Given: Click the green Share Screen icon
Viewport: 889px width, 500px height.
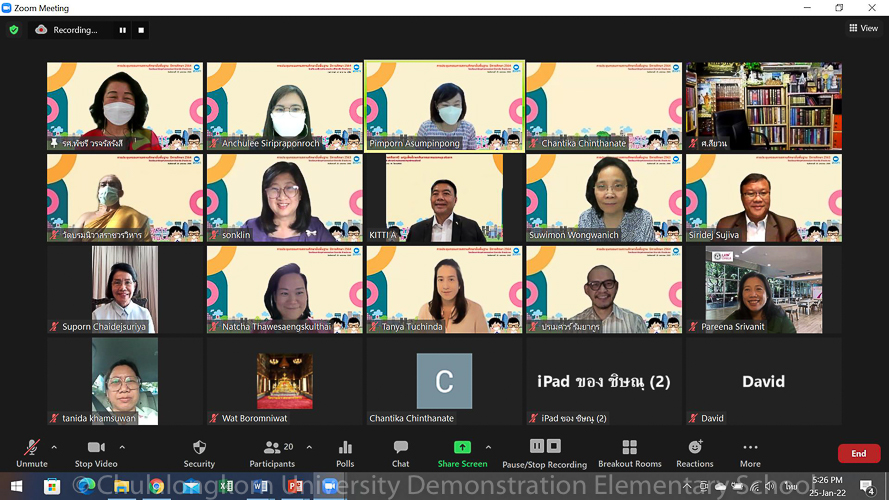Looking at the screenshot, I should [x=462, y=447].
